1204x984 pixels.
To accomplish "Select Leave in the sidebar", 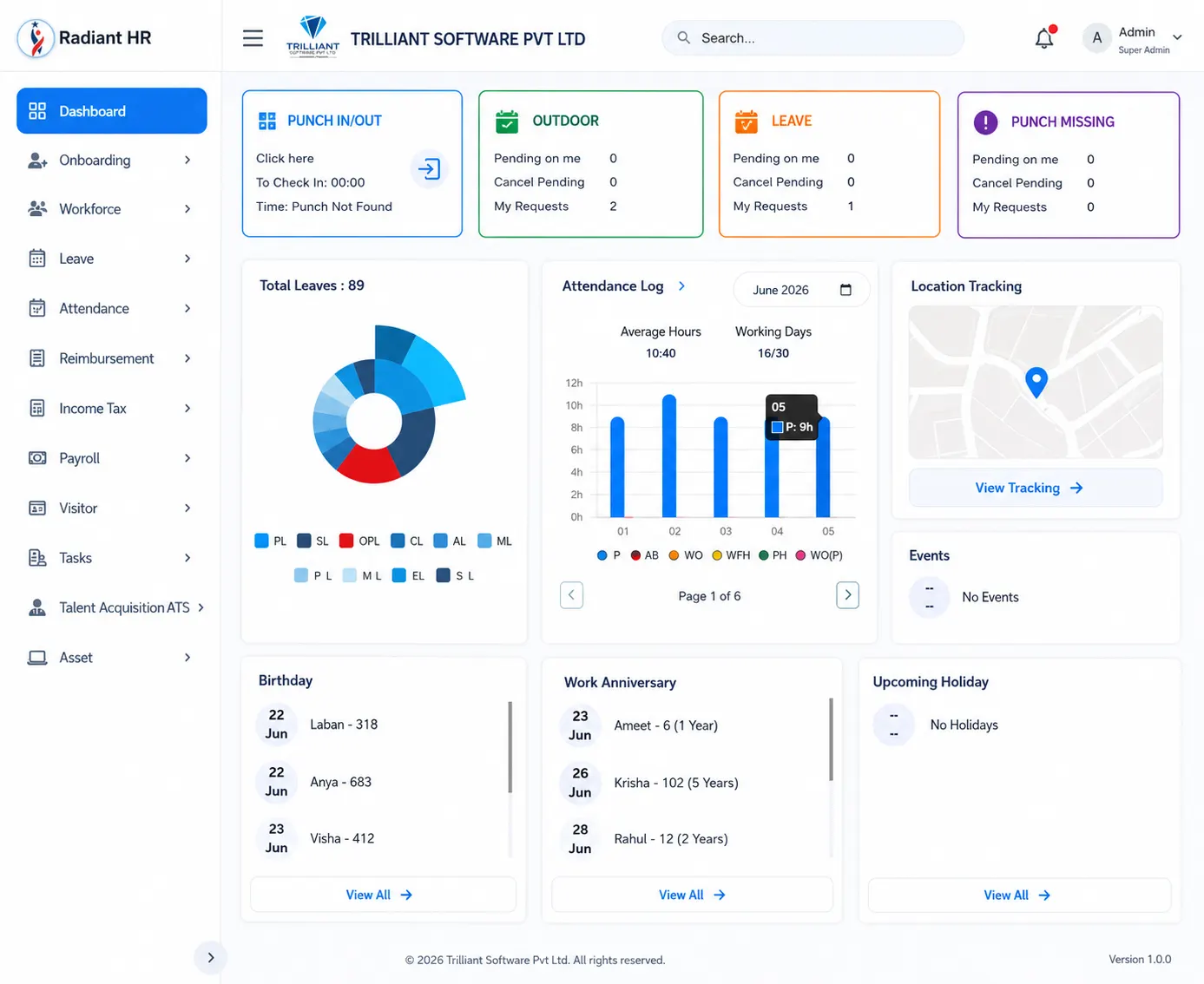I will [x=110, y=259].
